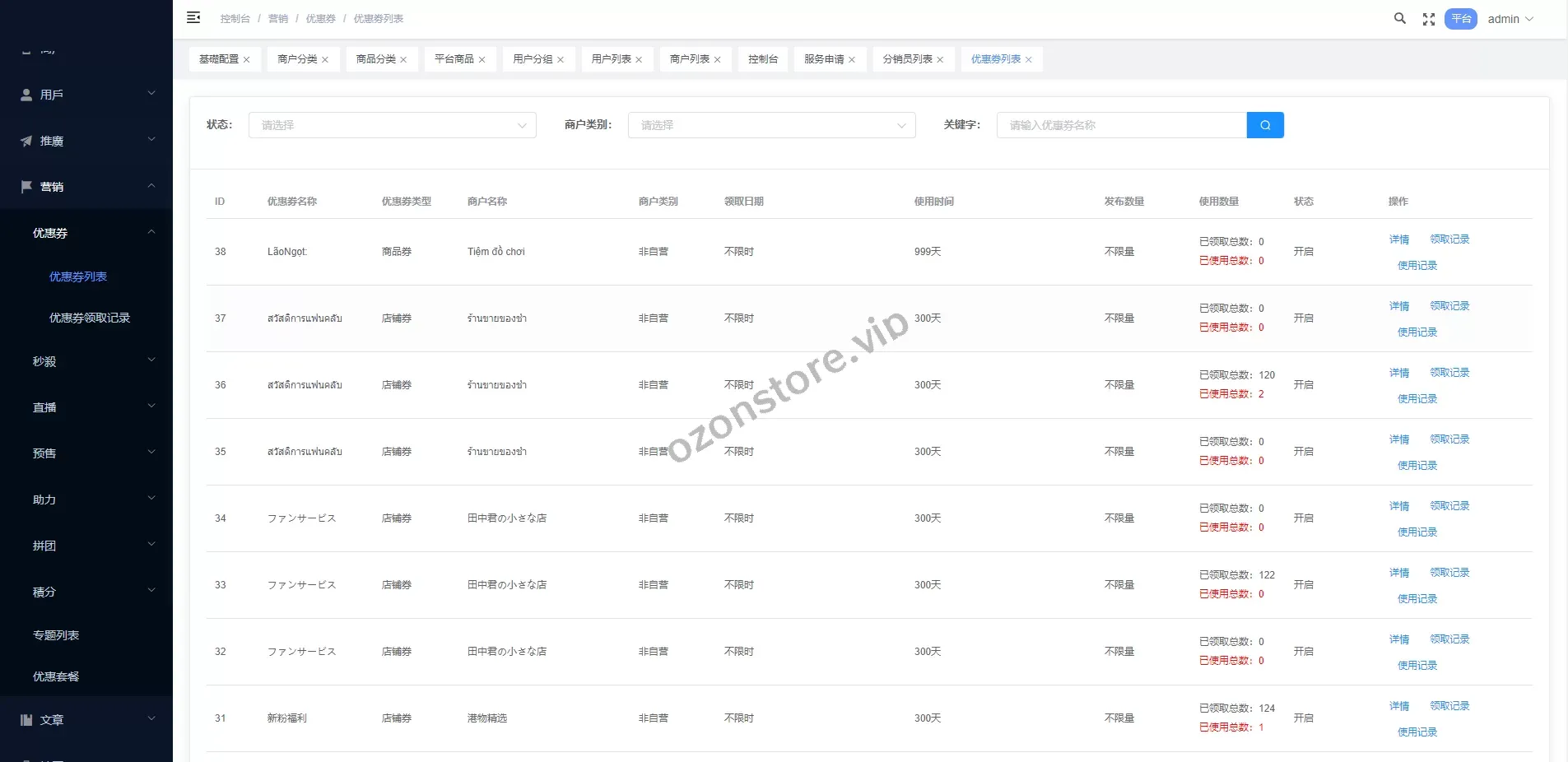Open 使用记录 for coupon ID 36

tap(1417, 399)
